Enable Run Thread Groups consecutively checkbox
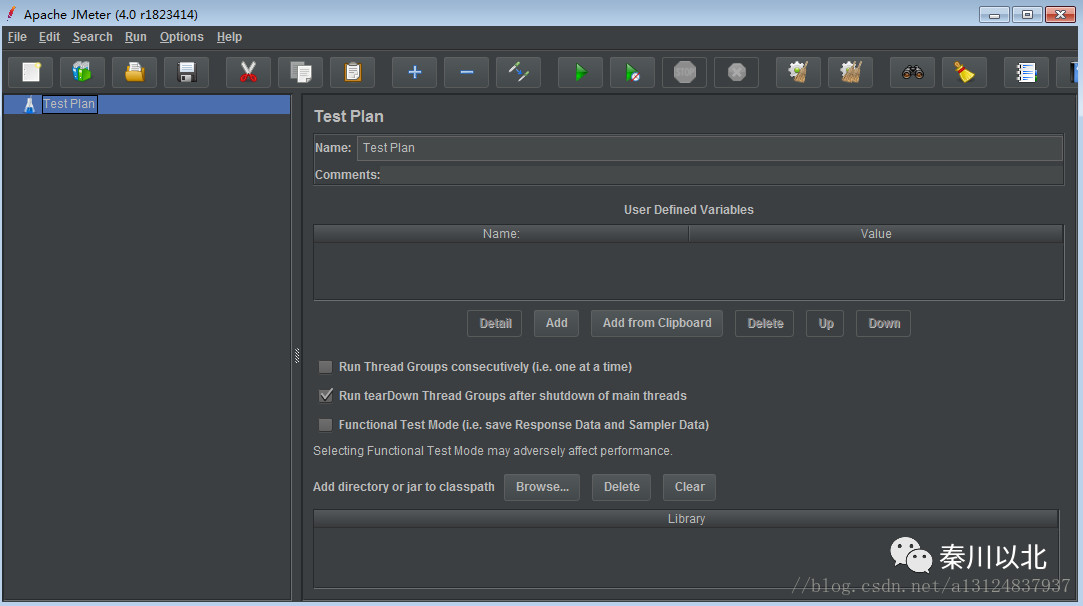 [x=325, y=367]
